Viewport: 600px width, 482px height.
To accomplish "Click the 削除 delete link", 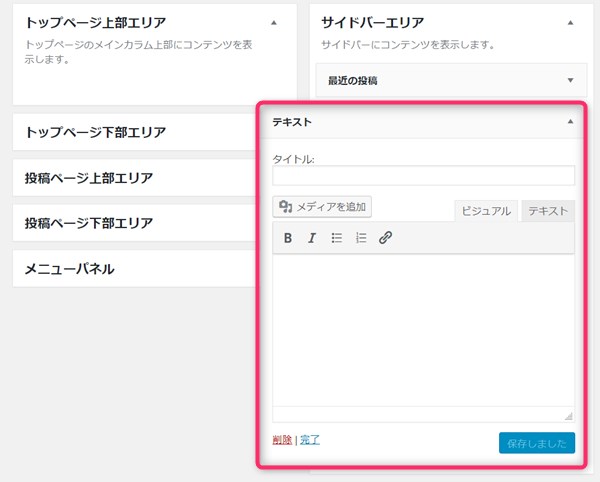I will click(x=282, y=440).
